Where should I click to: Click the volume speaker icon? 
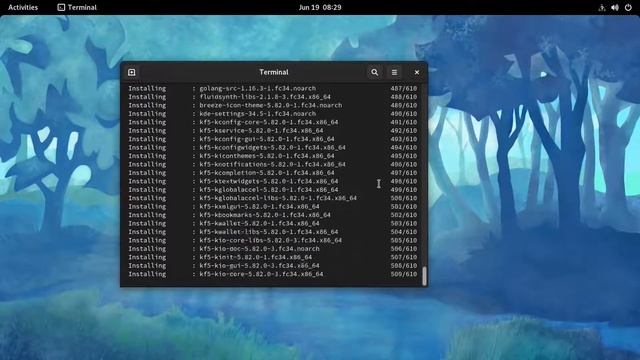point(615,7)
